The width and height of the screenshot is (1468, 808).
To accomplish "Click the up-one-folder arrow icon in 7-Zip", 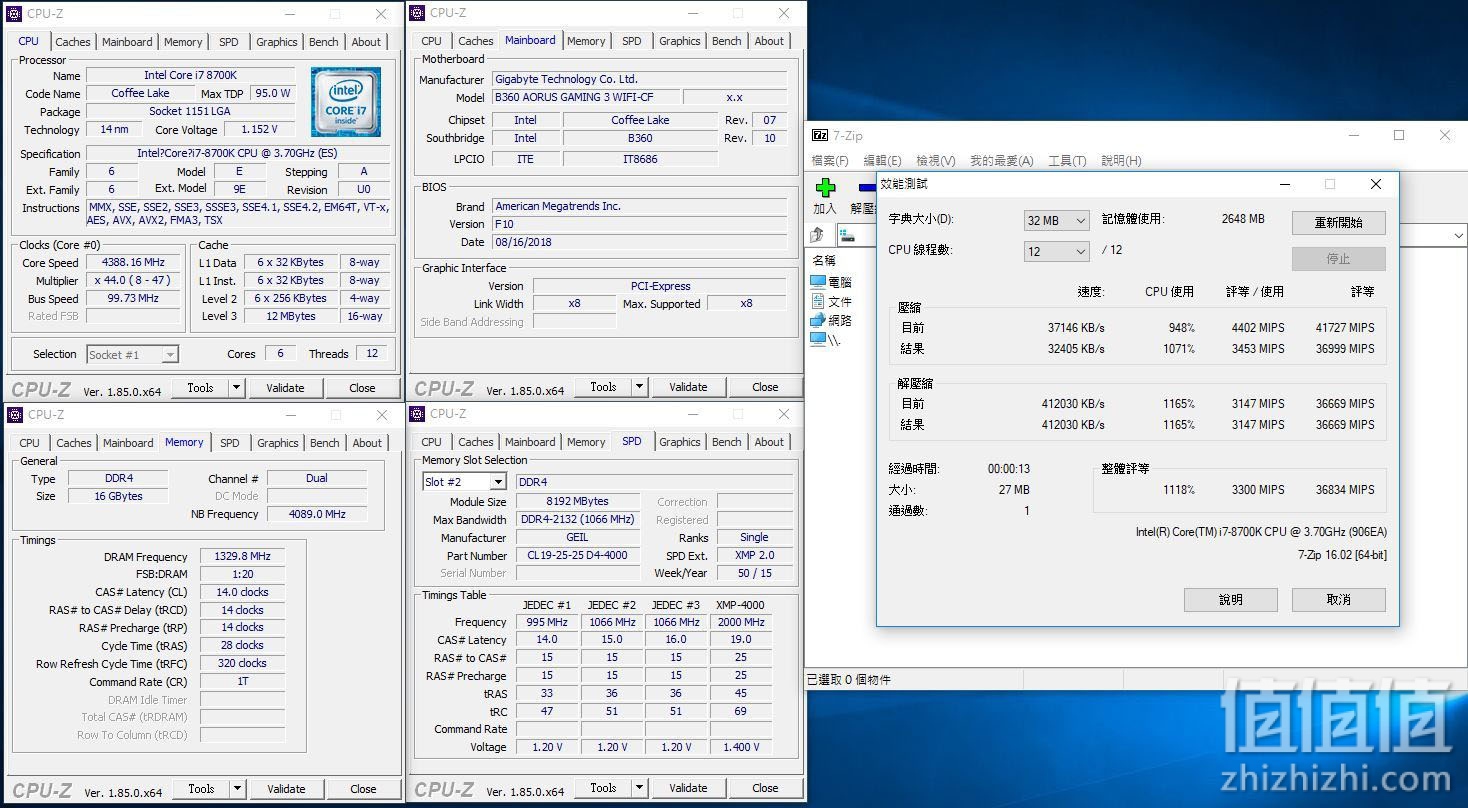I will click(817, 234).
